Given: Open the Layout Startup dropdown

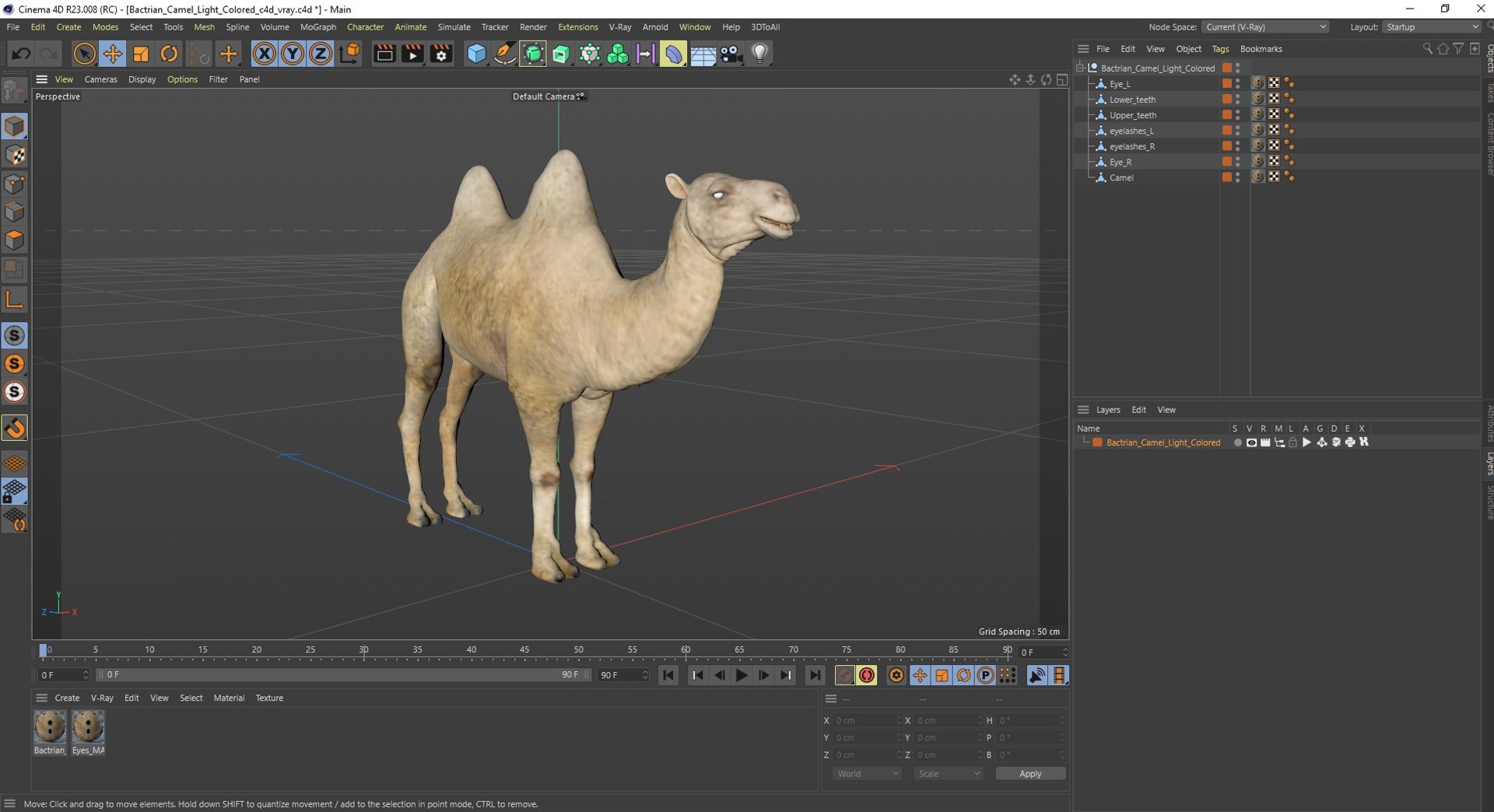Looking at the screenshot, I should tap(1430, 26).
